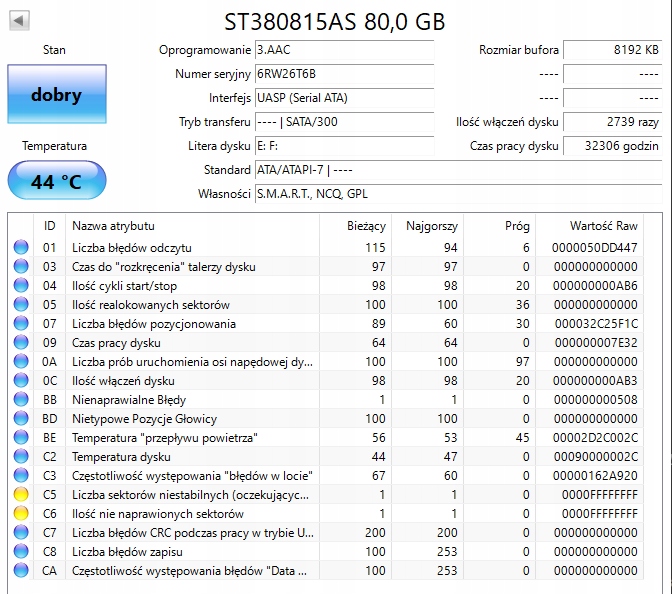The image size is (672, 594).
Task: Click the previous disk arrow button
Action: coord(20,21)
